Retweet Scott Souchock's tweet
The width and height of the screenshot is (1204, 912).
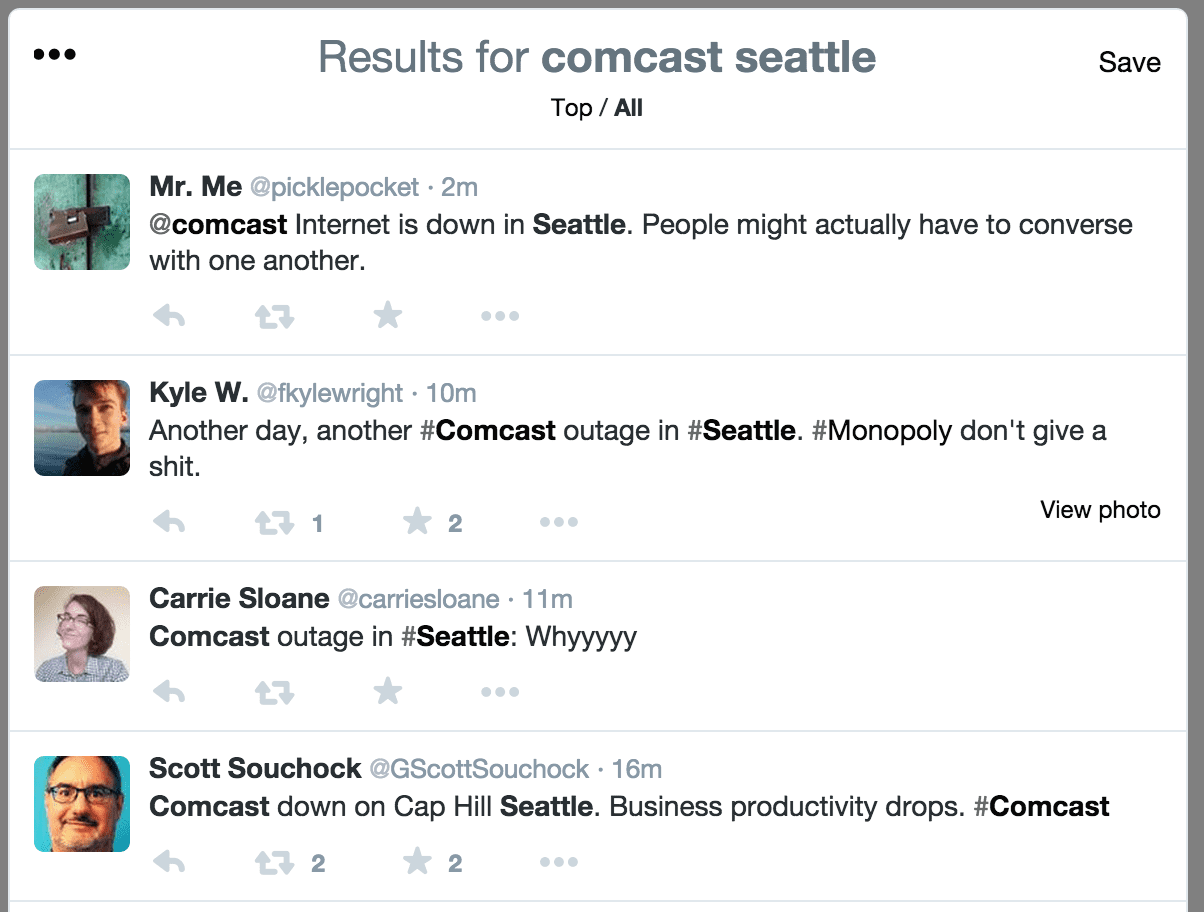click(x=274, y=862)
